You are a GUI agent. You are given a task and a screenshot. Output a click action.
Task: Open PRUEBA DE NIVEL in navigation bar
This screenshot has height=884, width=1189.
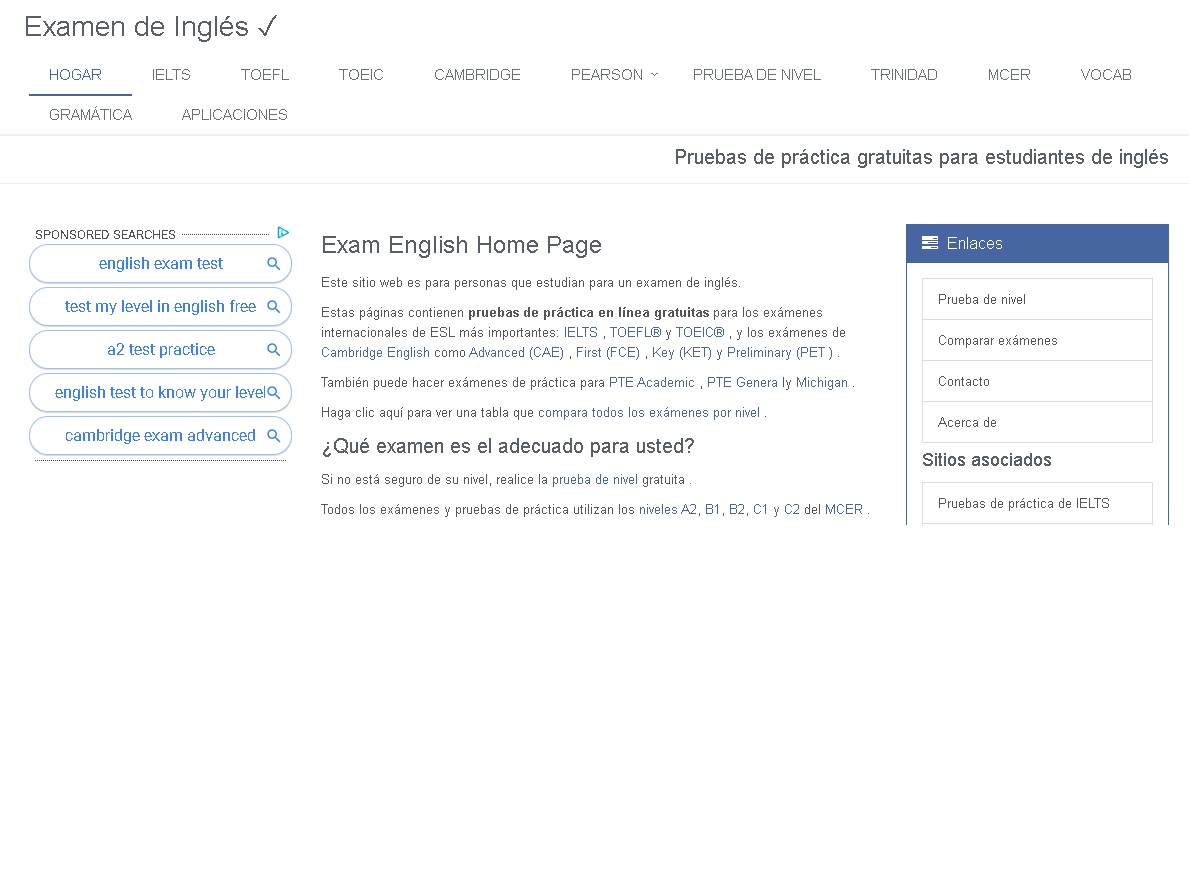coord(757,75)
